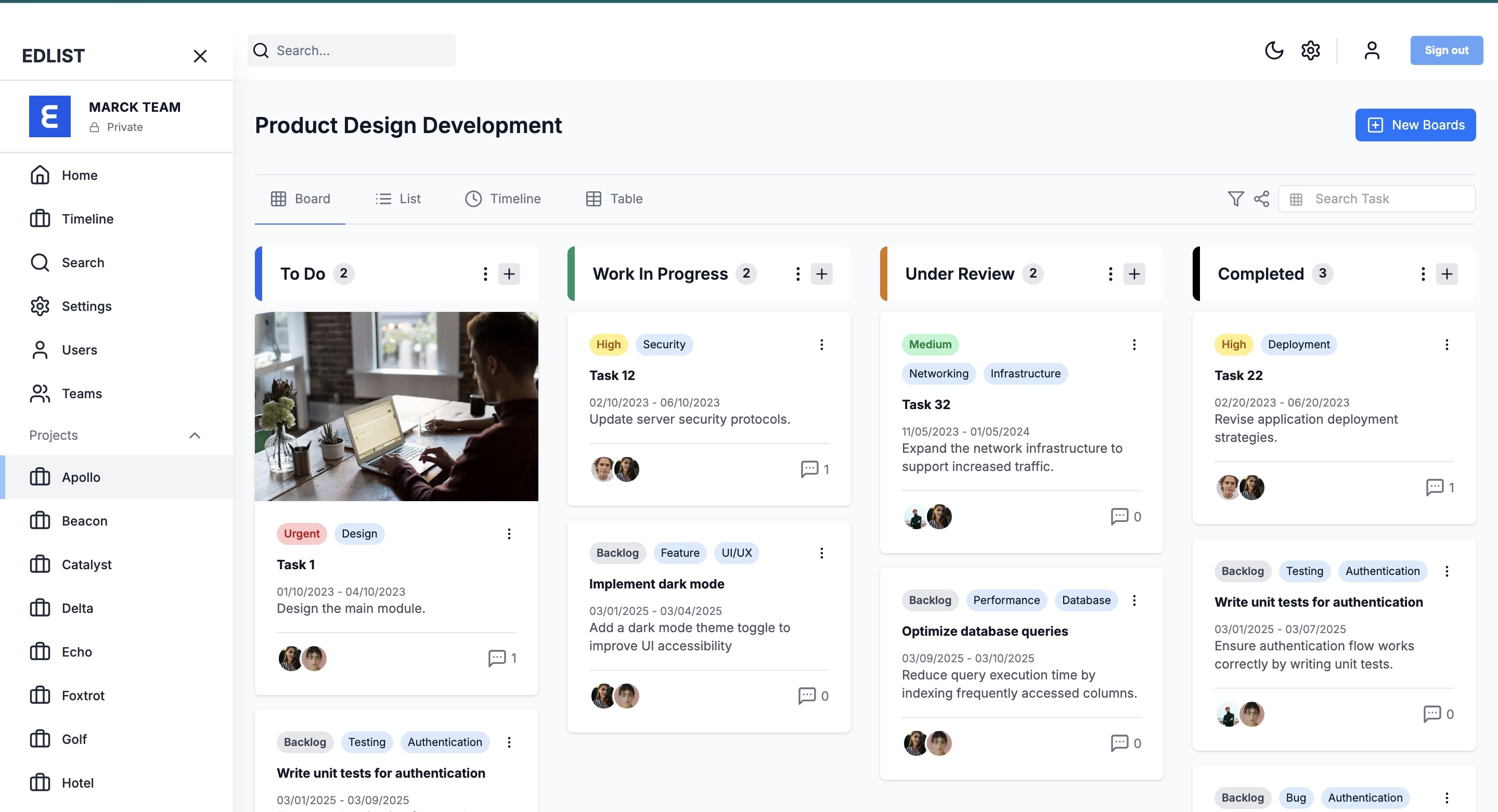
Task: Add a card to the Completed column
Action: (1446, 274)
